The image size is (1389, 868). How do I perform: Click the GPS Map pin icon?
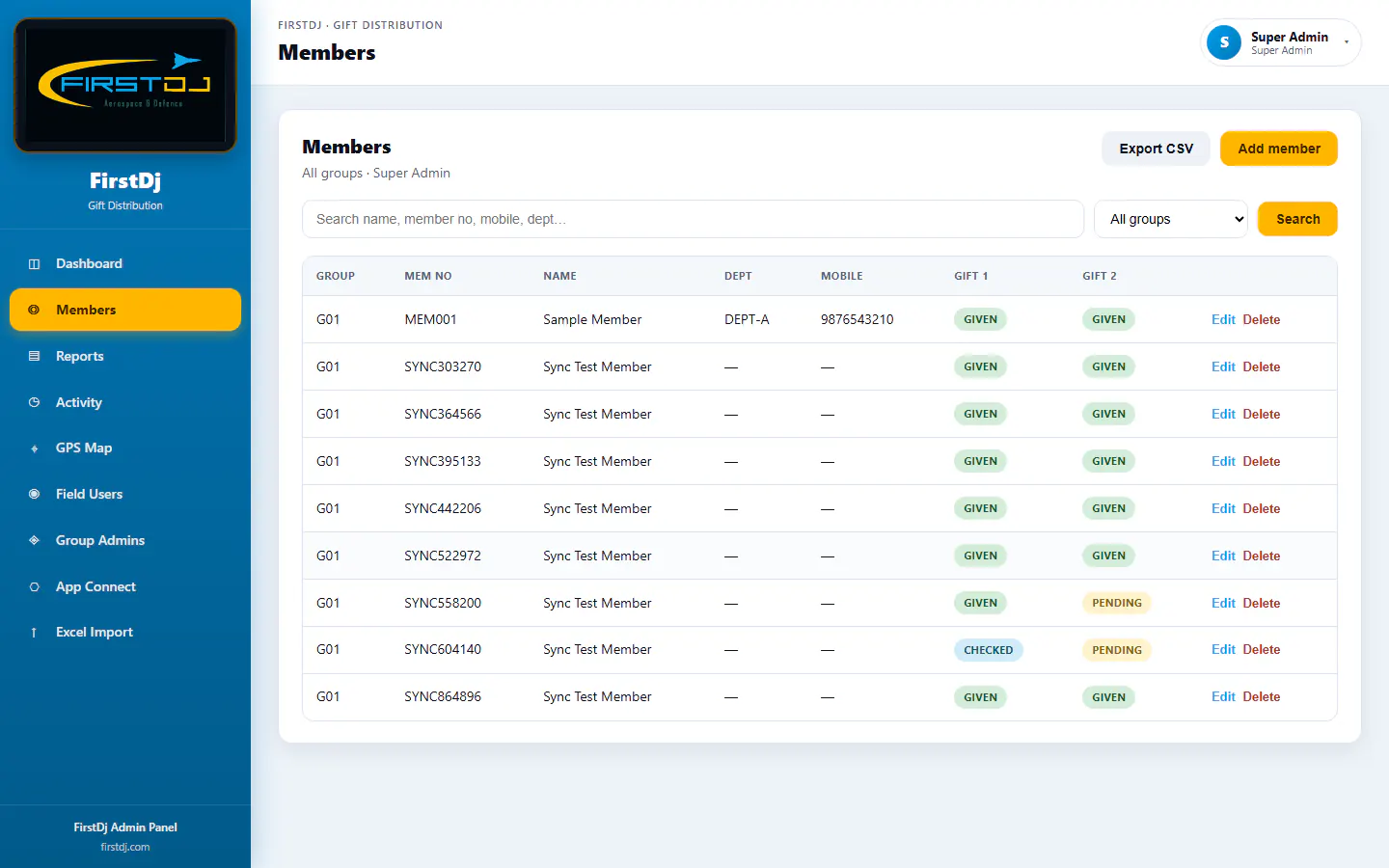click(x=34, y=448)
